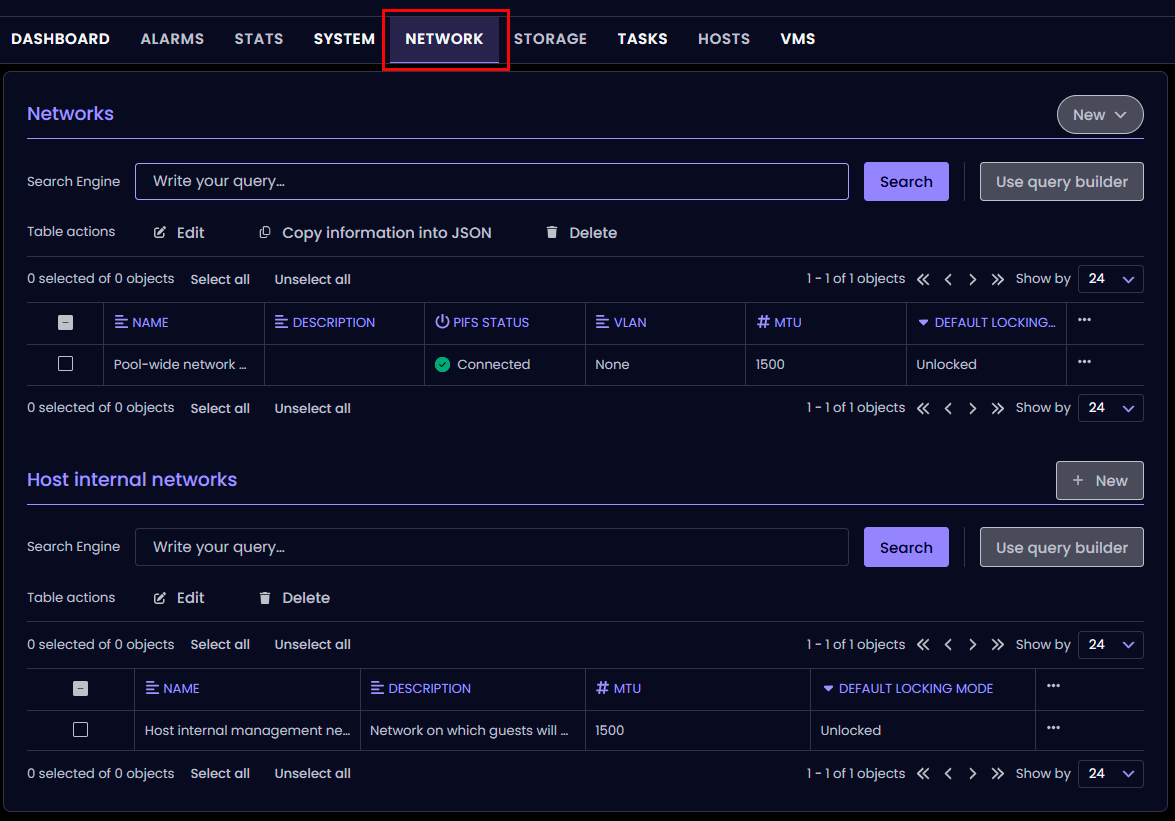The image size is (1175, 821).
Task: Go to first page in top Networks pagination
Action: 923,280
